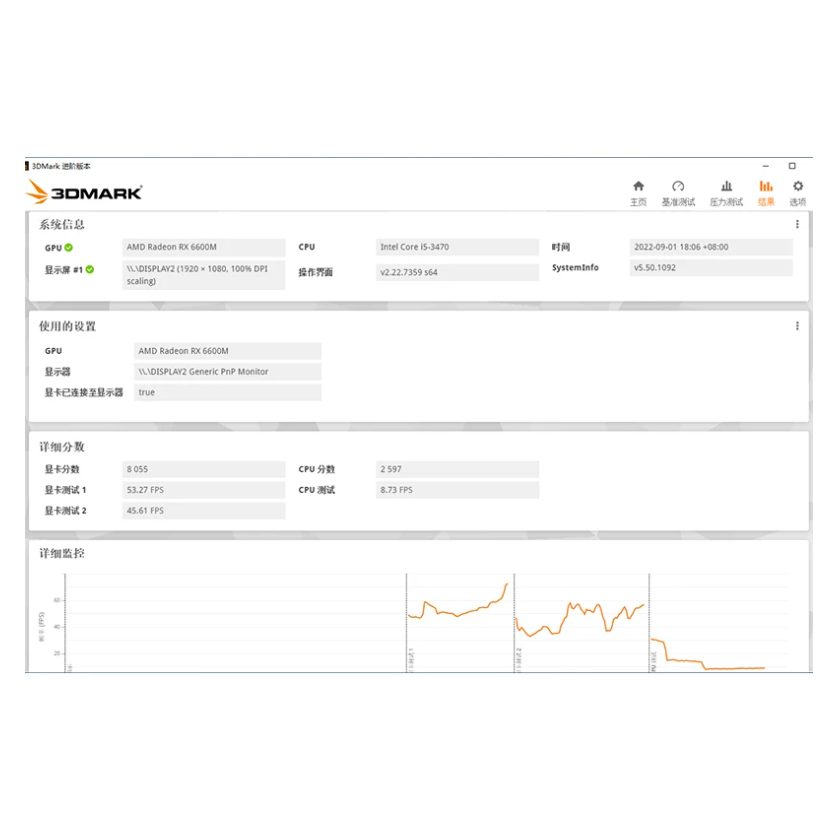Click the green check next to GPU
This screenshot has width=838, height=838.
pyautogui.click(x=69, y=247)
